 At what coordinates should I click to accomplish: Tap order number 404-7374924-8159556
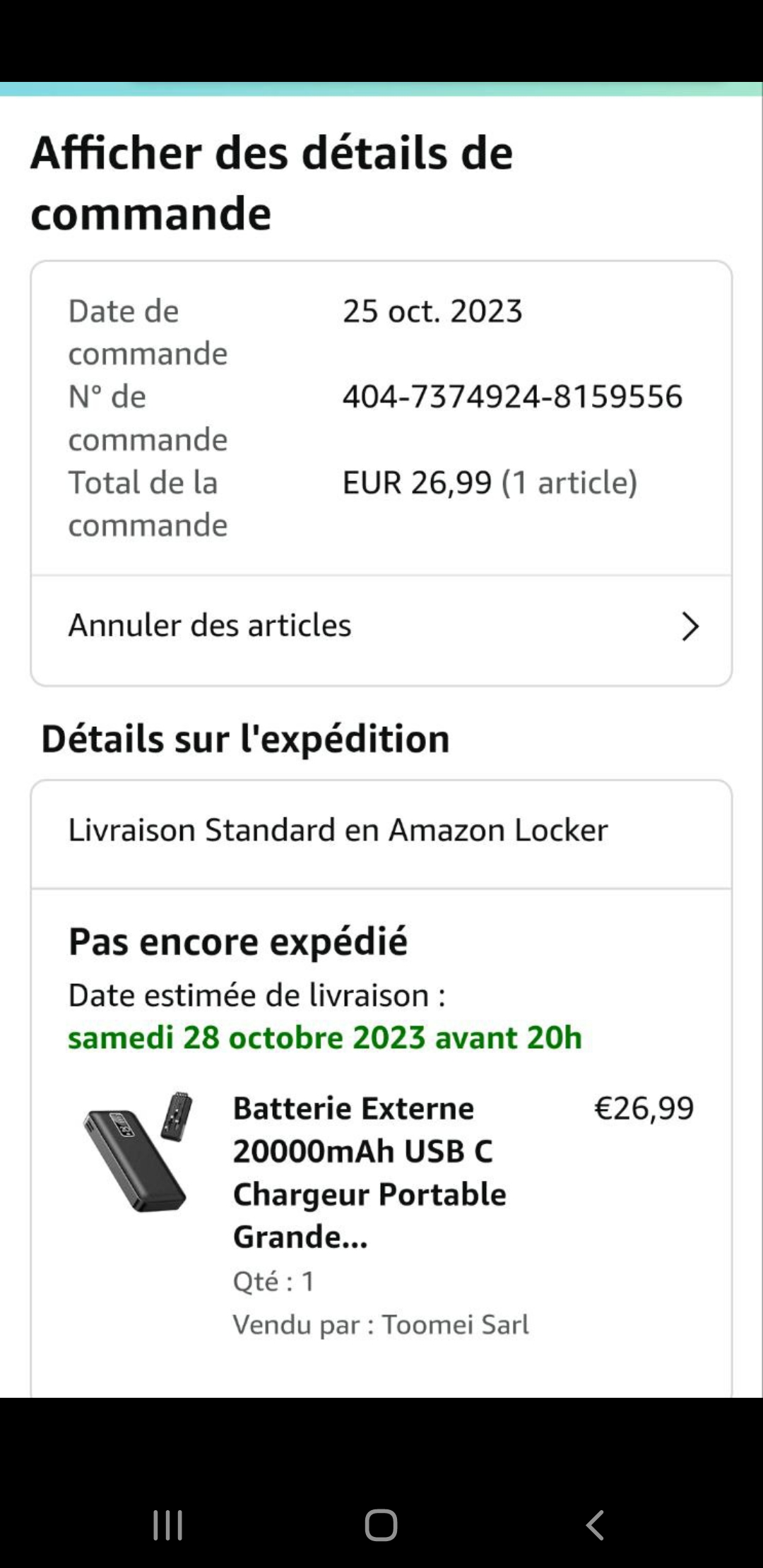tap(512, 396)
